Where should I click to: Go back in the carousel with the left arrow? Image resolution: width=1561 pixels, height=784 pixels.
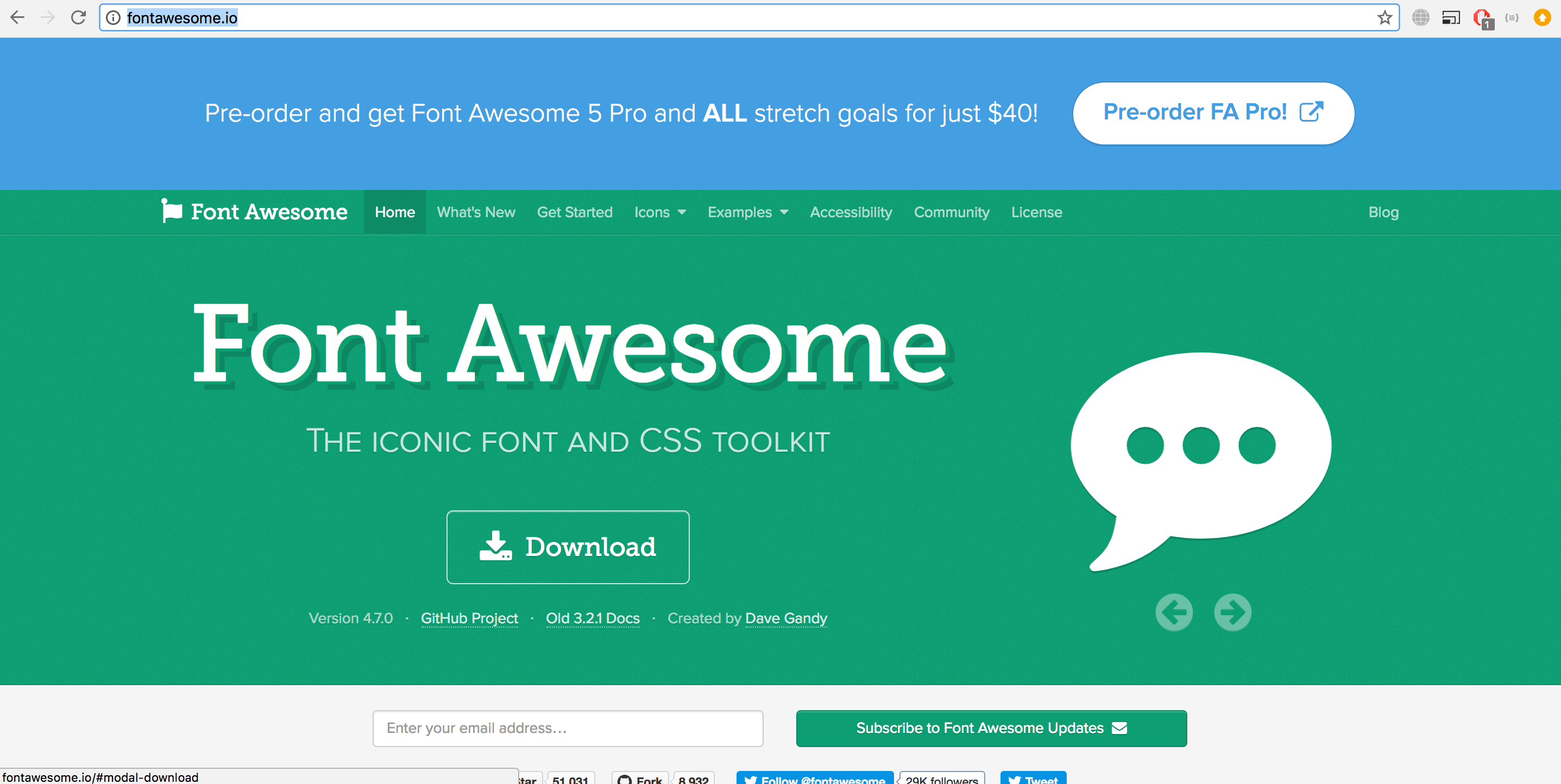[x=1174, y=612]
